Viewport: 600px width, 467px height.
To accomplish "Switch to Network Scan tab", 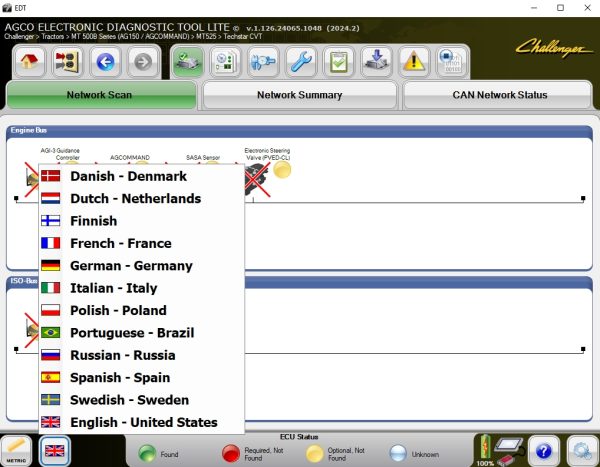I will click(x=101, y=95).
